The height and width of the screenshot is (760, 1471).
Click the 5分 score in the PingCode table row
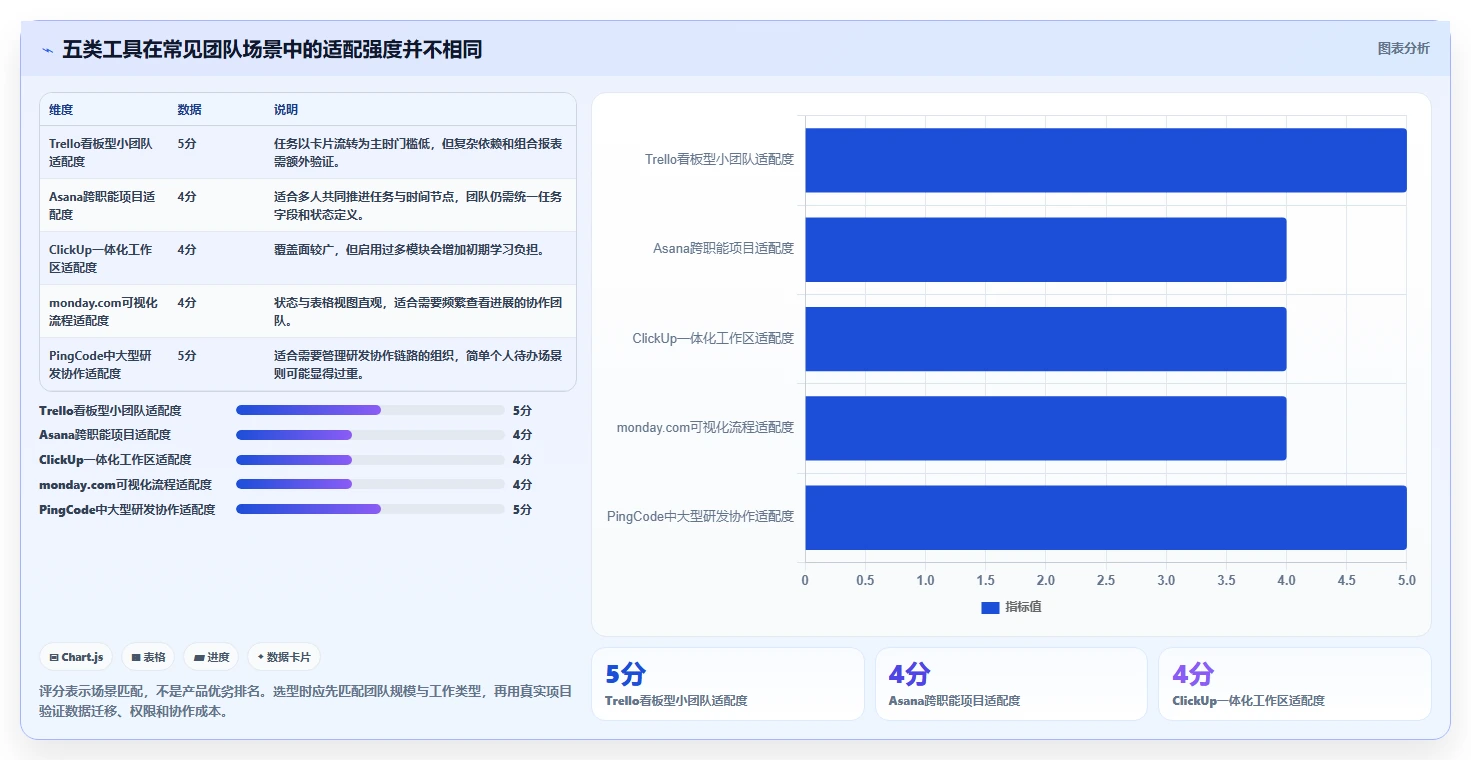click(187, 356)
